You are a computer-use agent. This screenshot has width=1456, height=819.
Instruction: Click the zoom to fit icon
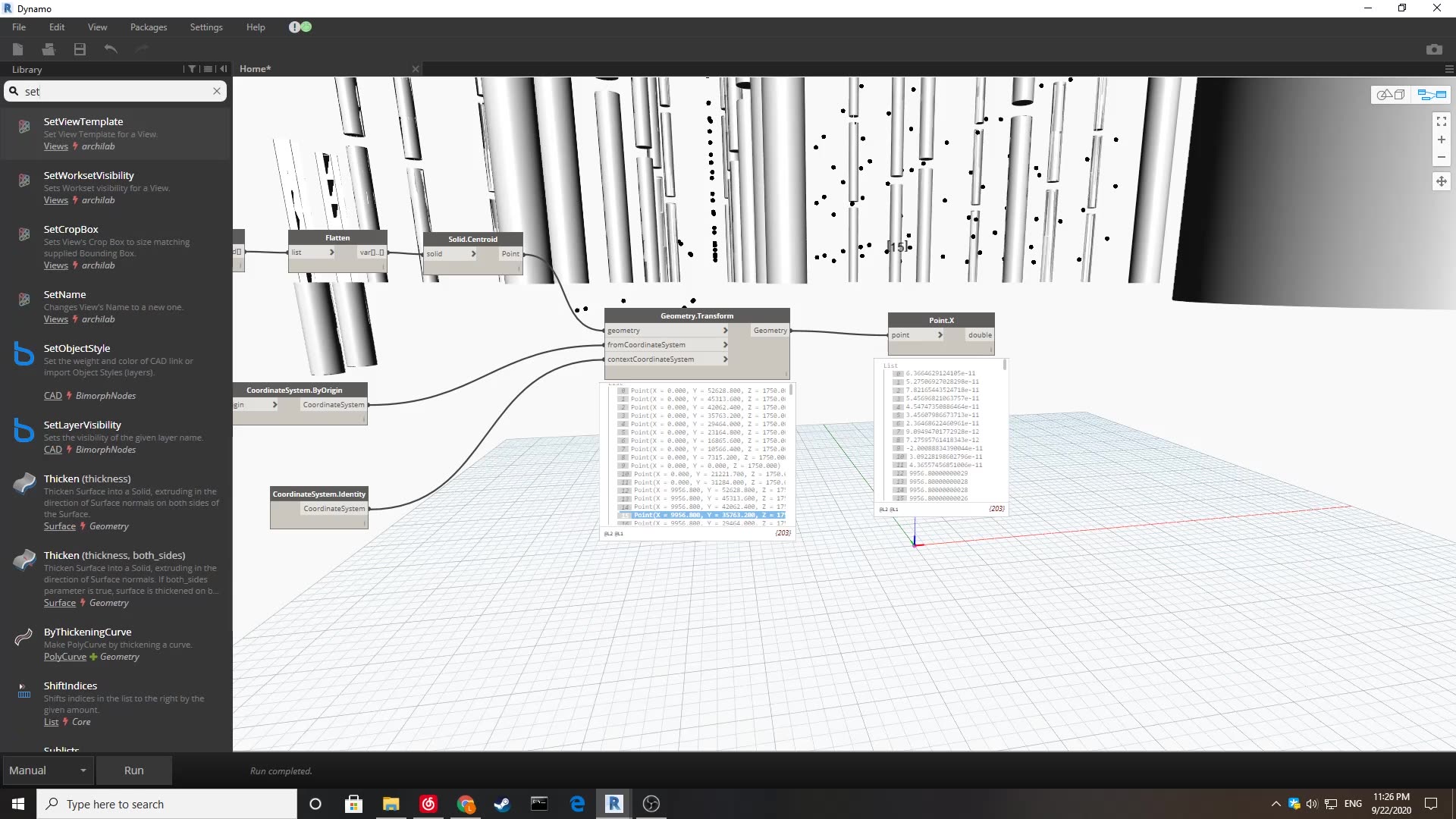1441,121
